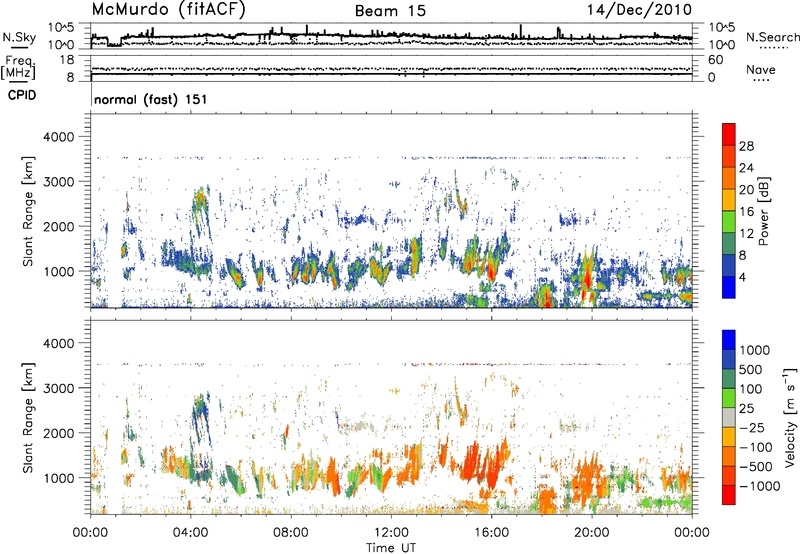The height and width of the screenshot is (554, 800).
Task: Click the 1000 tick on velocity panel axis
Action: coord(59,478)
